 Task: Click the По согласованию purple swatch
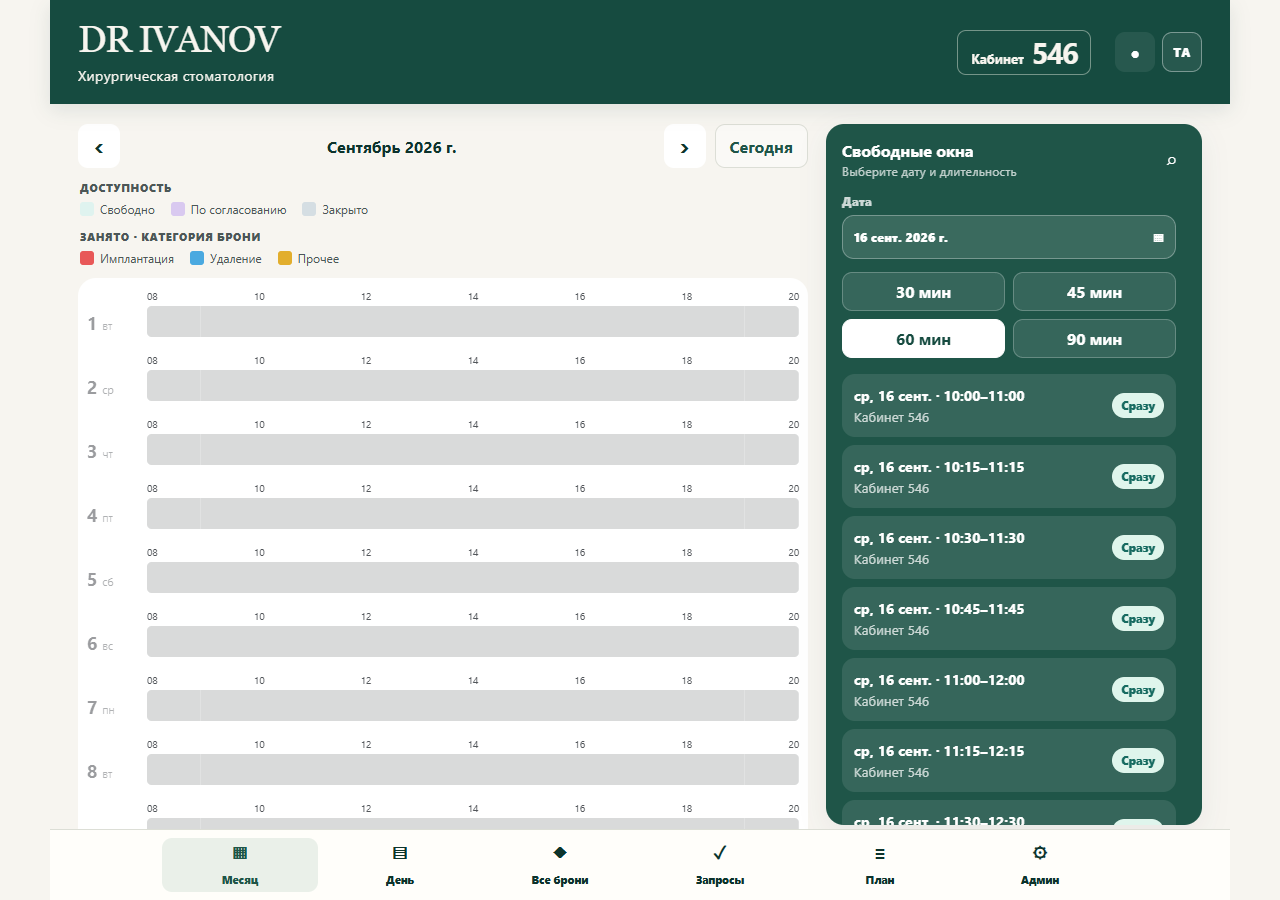pyautogui.click(x=178, y=210)
